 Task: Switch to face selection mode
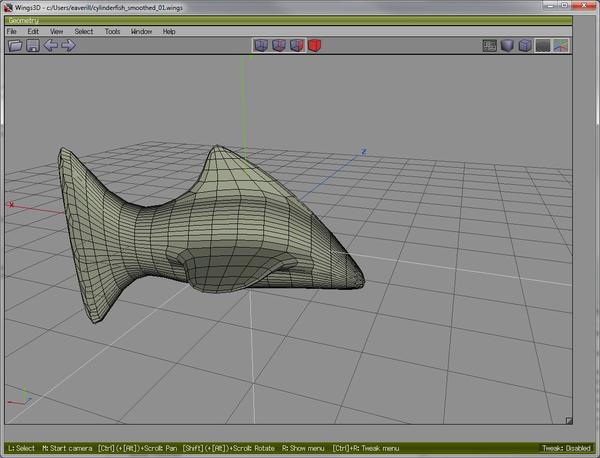point(297,45)
